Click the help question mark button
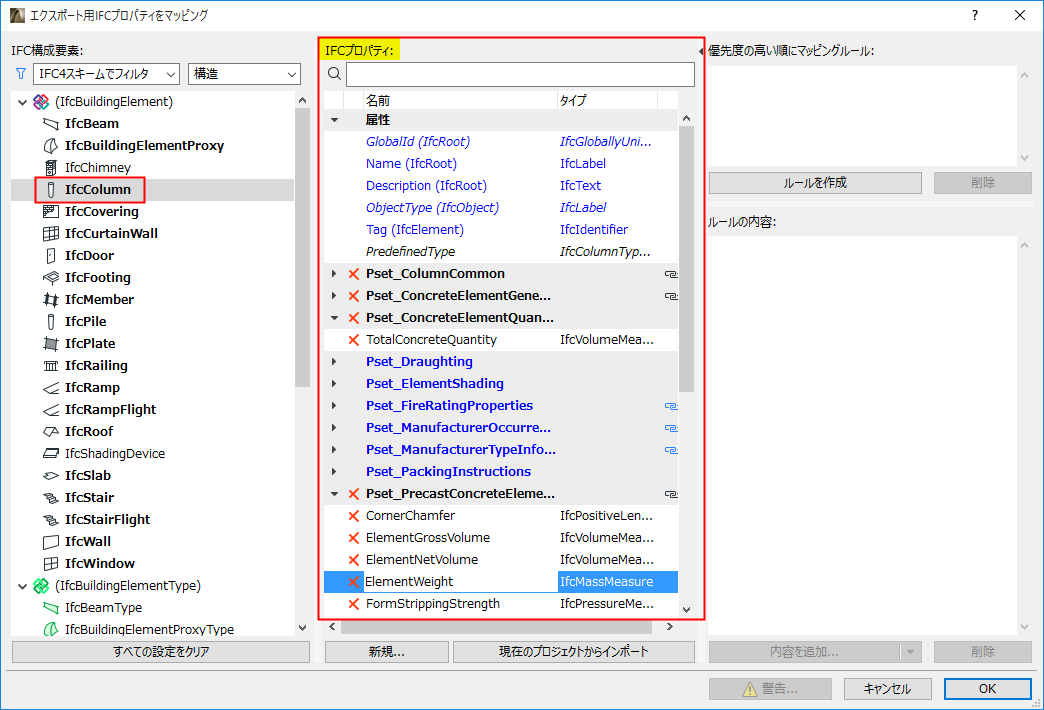1044x710 pixels. (x=975, y=15)
